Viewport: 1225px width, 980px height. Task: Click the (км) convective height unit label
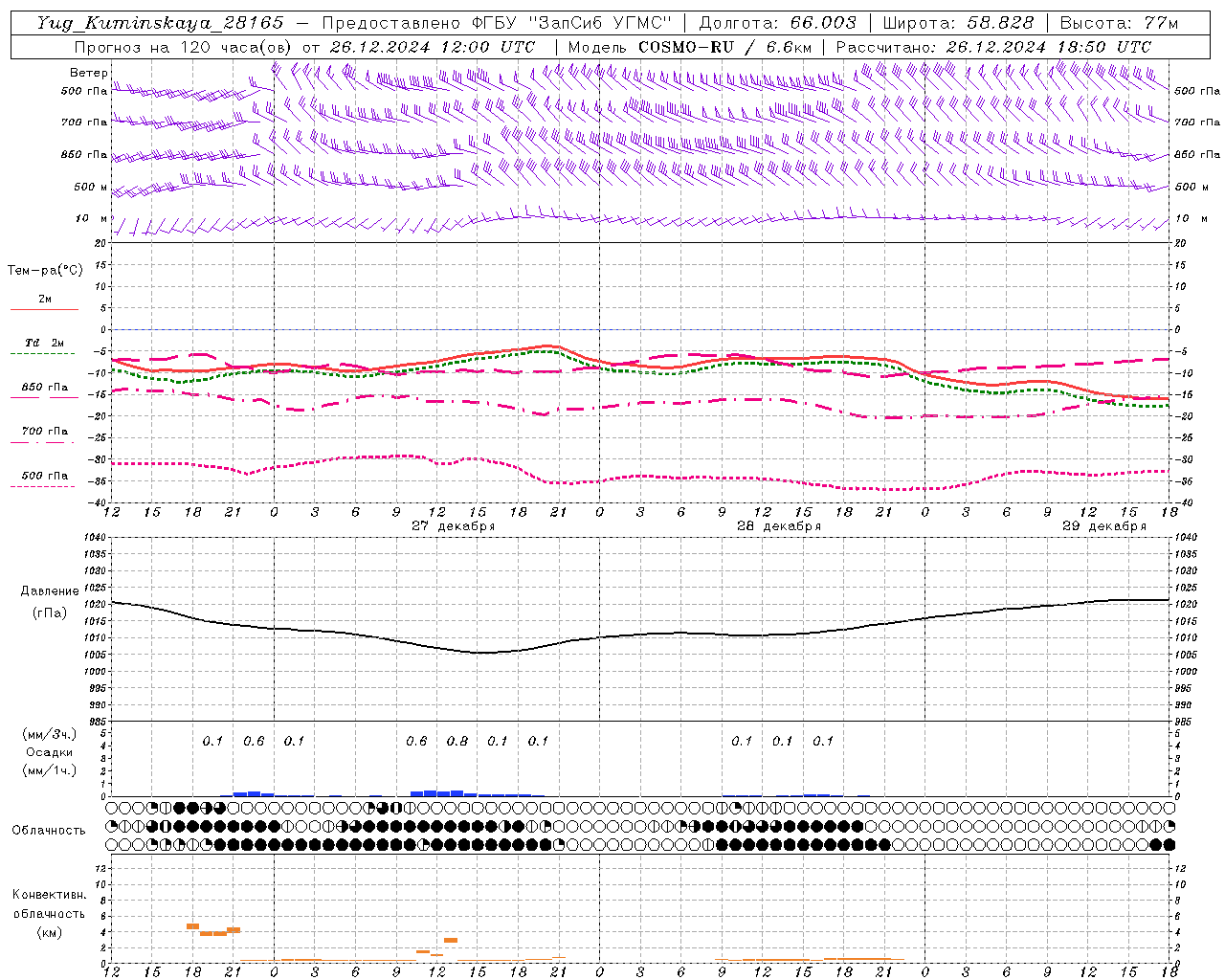(49, 932)
